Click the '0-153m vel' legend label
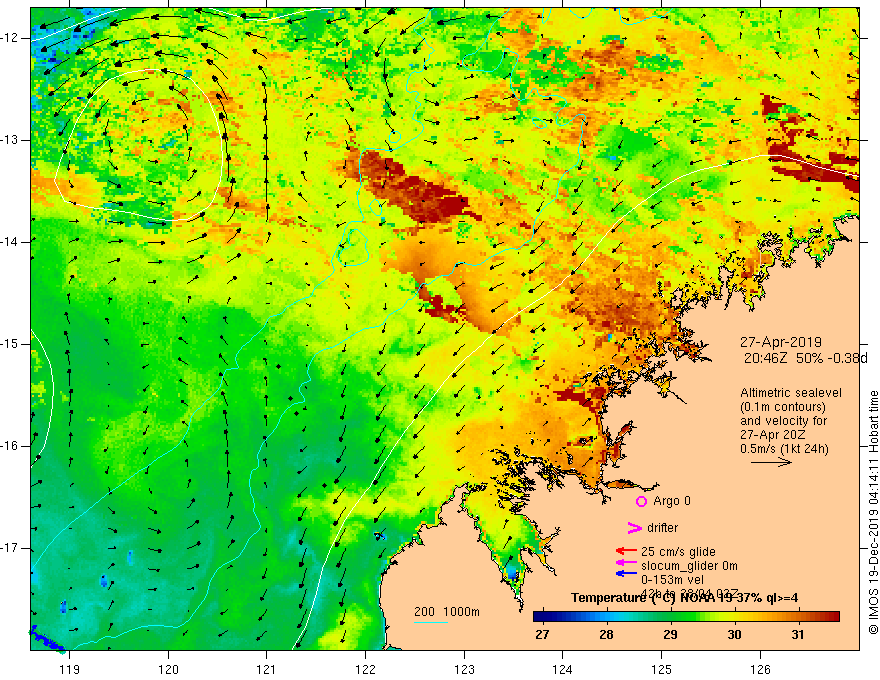Image resolution: width=880 pixels, height=680 pixels. pos(673,580)
